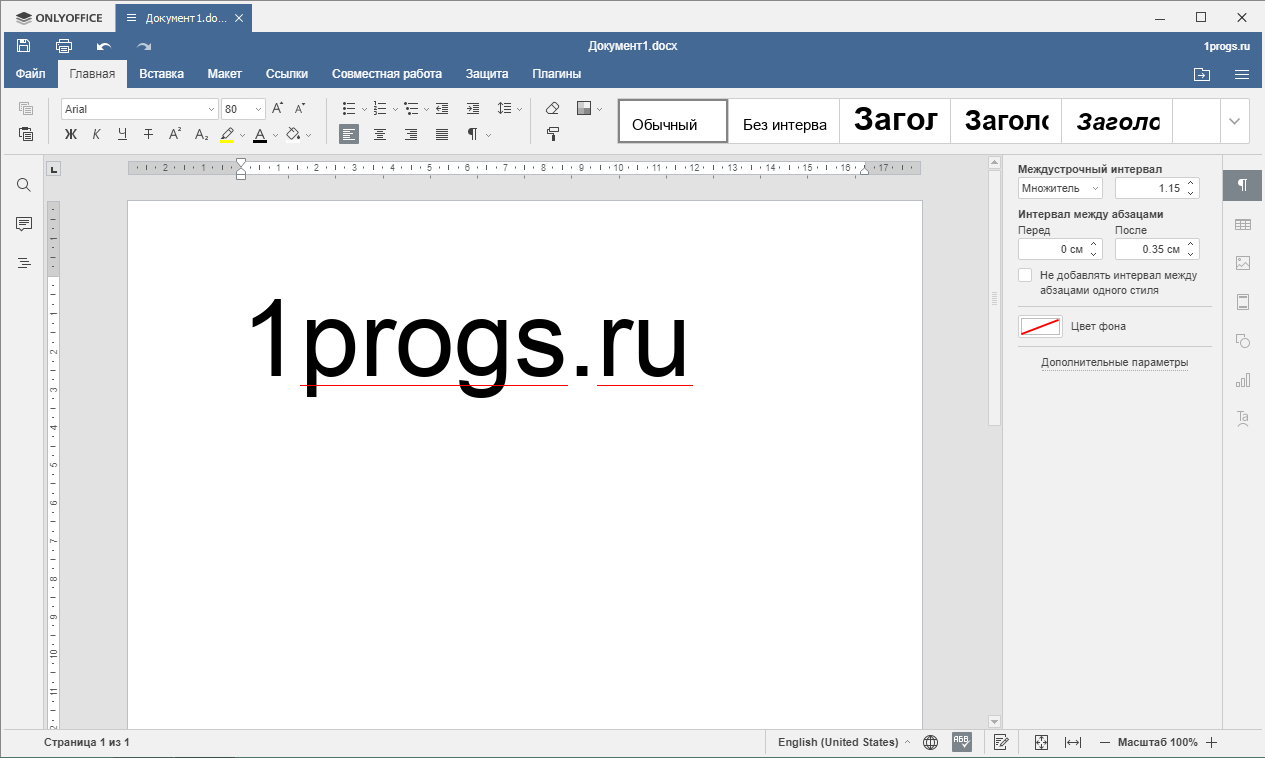Open image settings in the right sidebar
This screenshot has height=758, width=1265.
coord(1243,263)
